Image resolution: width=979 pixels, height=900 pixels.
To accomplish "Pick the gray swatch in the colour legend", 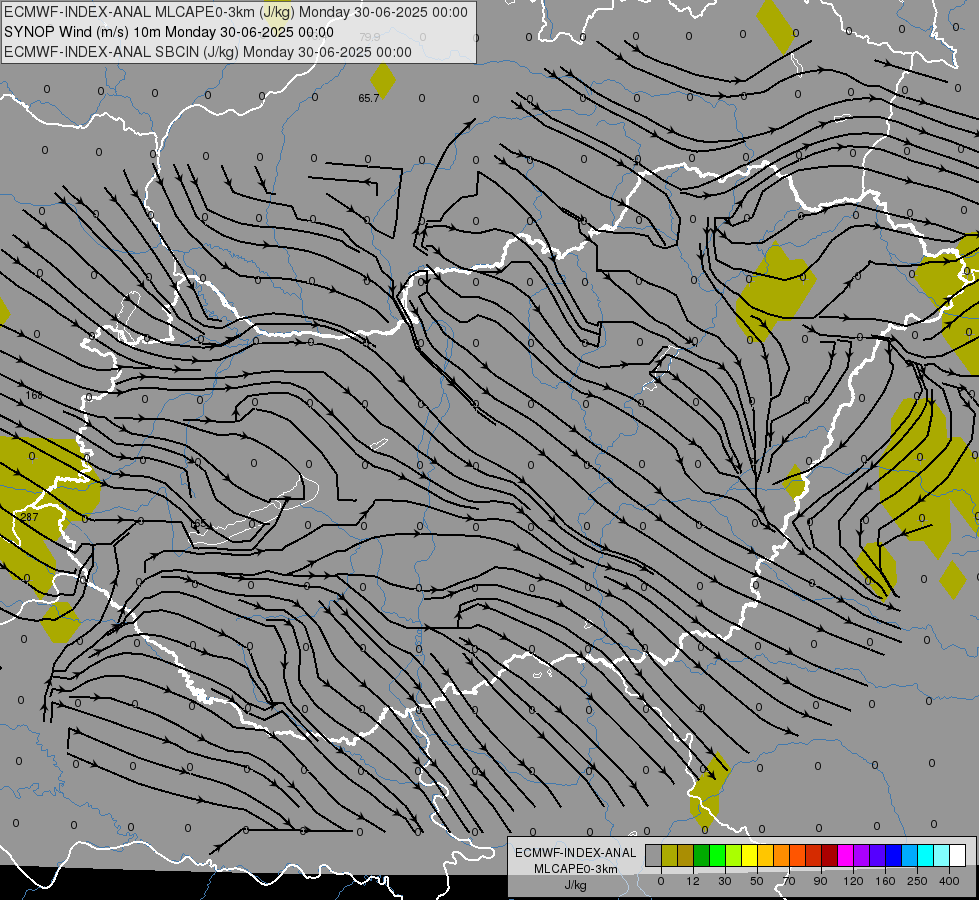I will click(654, 855).
